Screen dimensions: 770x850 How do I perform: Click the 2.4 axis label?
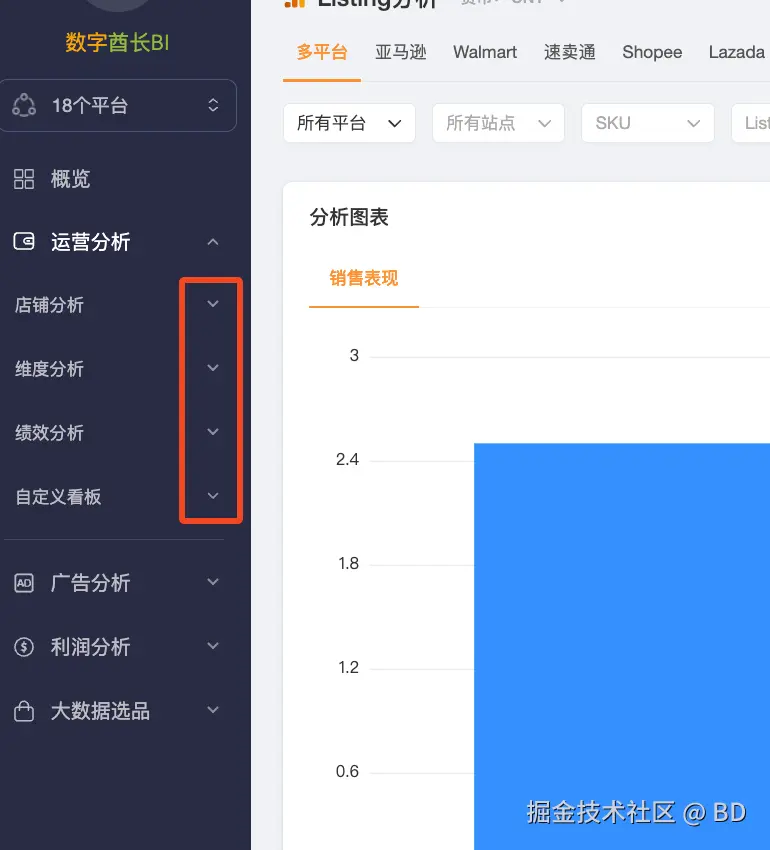click(x=347, y=460)
